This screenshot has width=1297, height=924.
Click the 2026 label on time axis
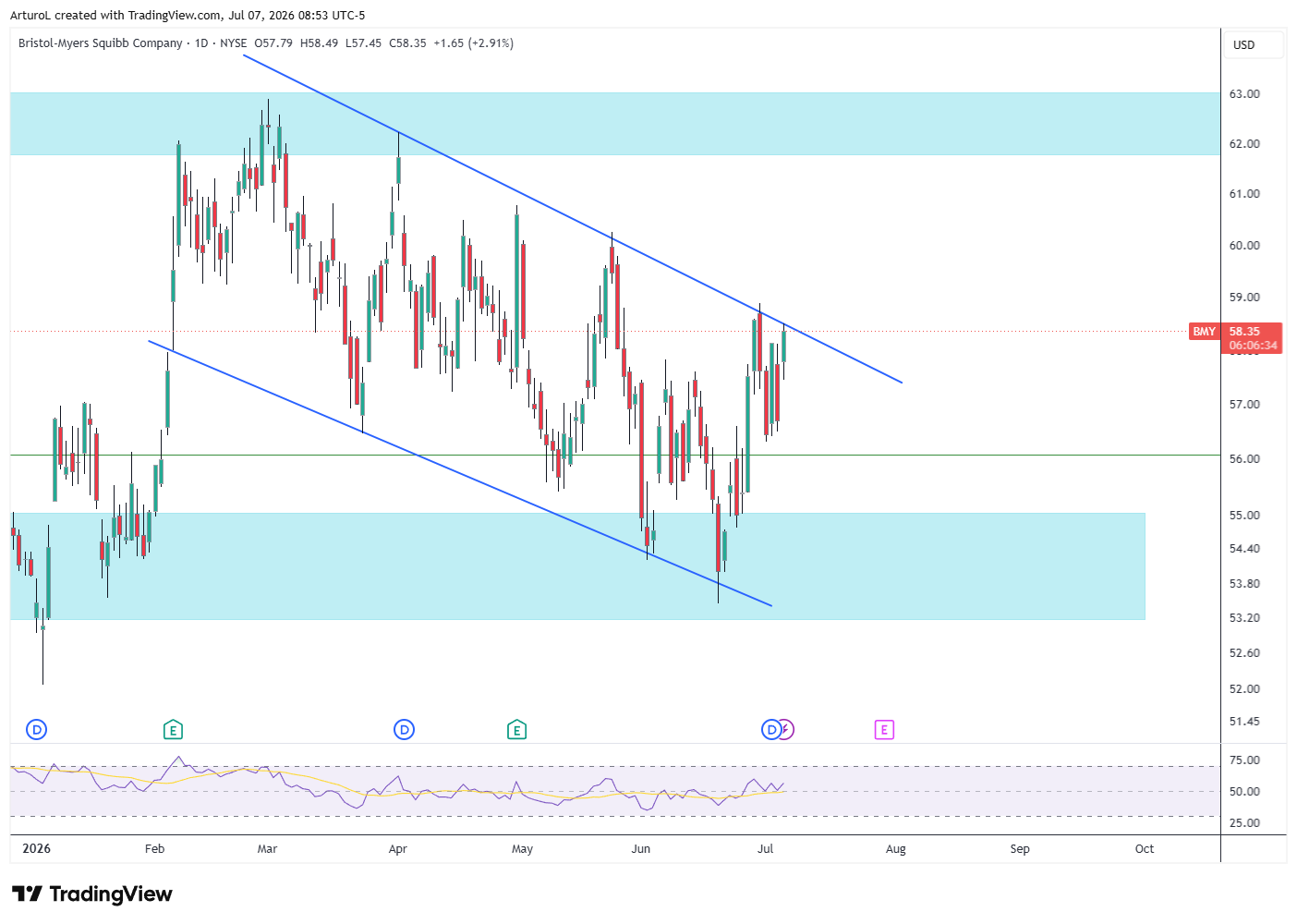36,848
